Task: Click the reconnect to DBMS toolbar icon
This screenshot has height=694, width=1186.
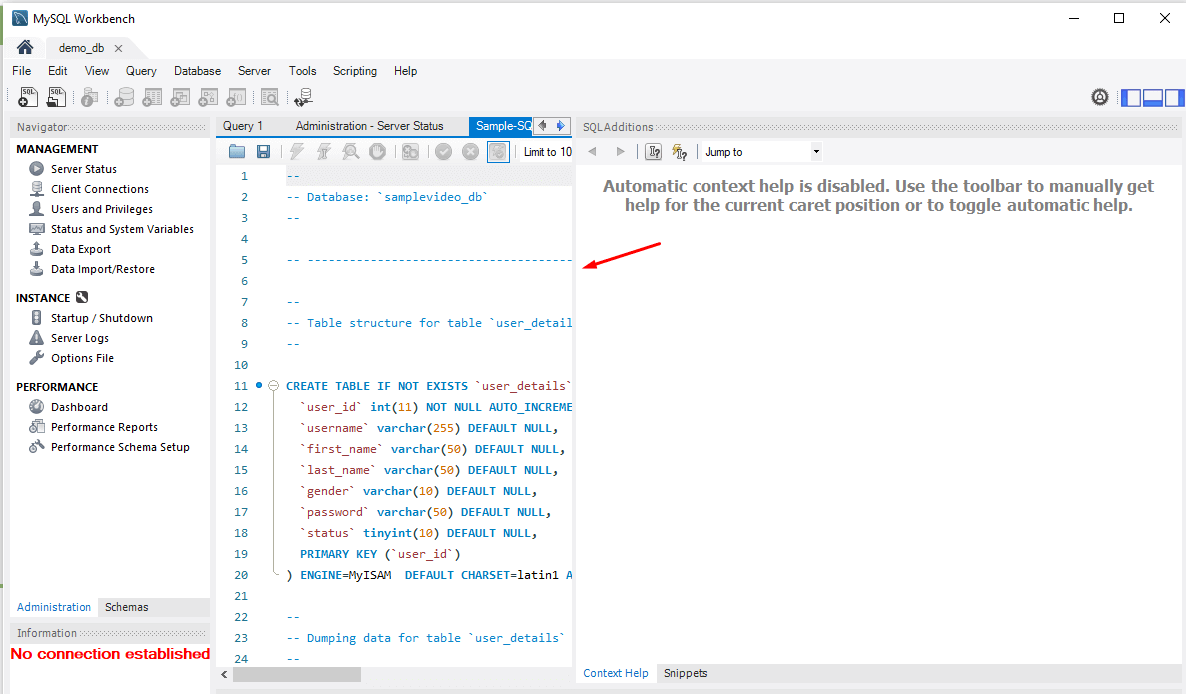Action: point(303,97)
